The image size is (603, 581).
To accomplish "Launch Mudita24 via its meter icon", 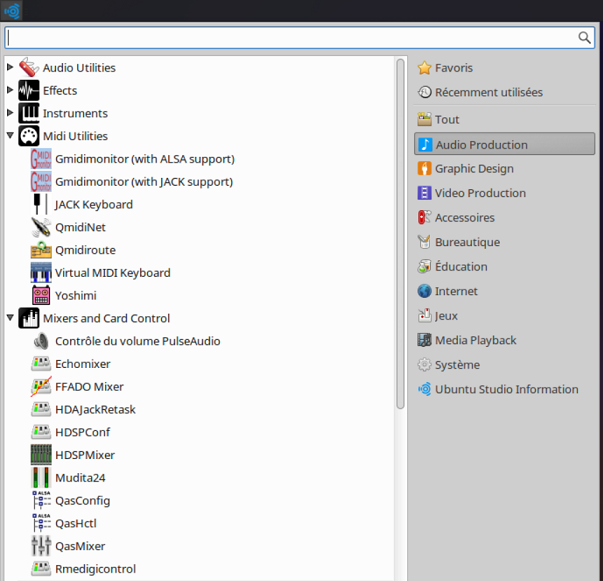I will (41, 478).
